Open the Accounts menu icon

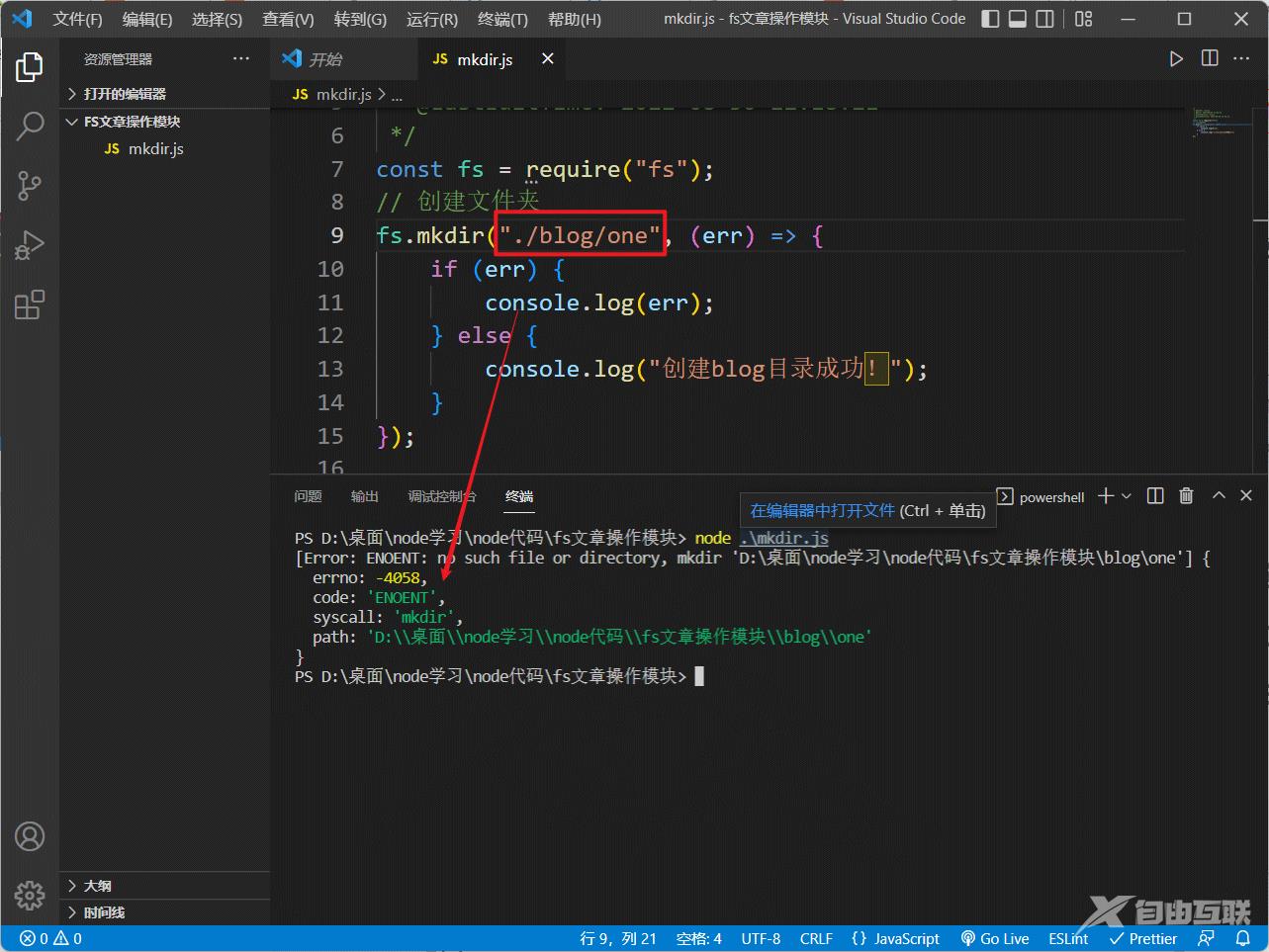[x=30, y=836]
